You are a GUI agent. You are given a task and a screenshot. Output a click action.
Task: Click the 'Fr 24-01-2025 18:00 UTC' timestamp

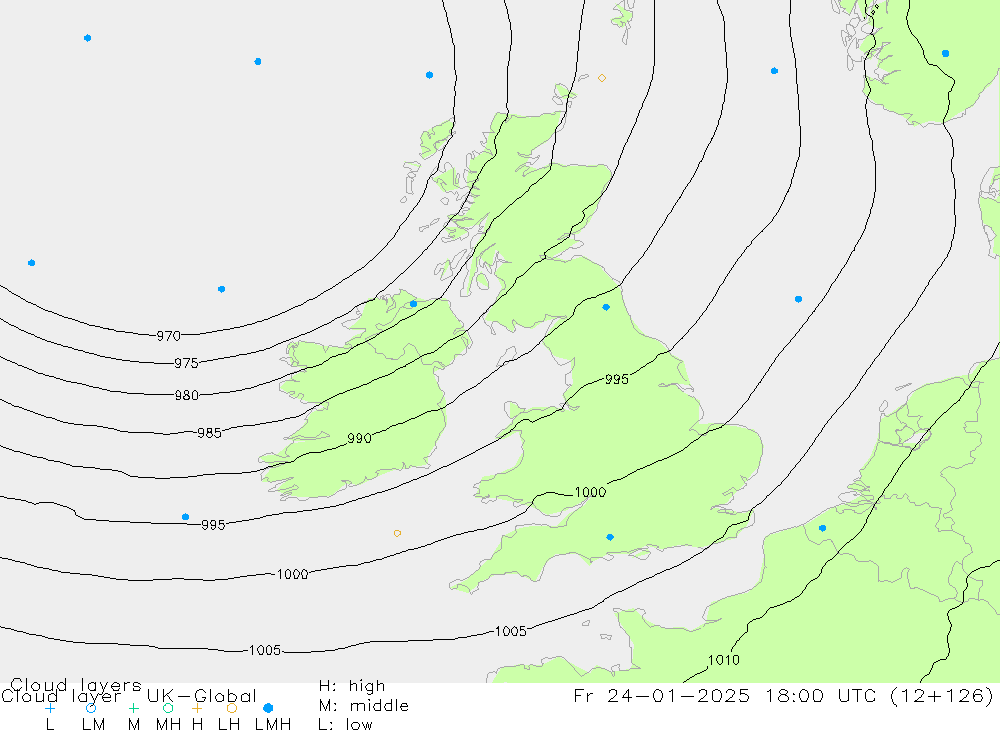pos(726,695)
